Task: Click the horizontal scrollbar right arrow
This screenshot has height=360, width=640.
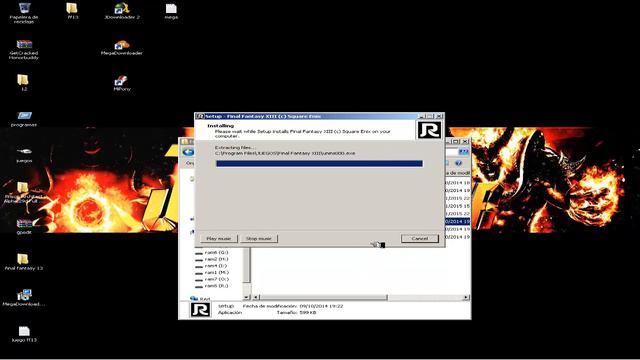Action: tap(466, 298)
